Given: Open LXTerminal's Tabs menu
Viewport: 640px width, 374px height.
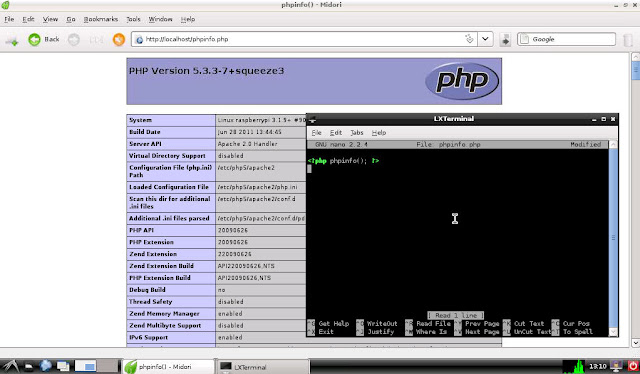Looking at the screenshot, I should click(x=357, y=133).
